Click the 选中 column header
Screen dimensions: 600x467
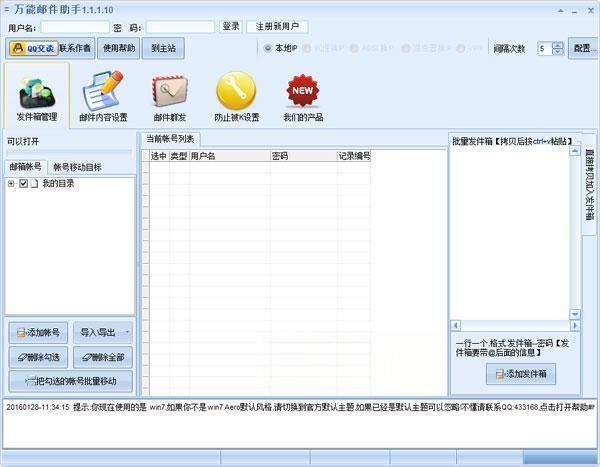pyautogui.click(x=159, y=156)
